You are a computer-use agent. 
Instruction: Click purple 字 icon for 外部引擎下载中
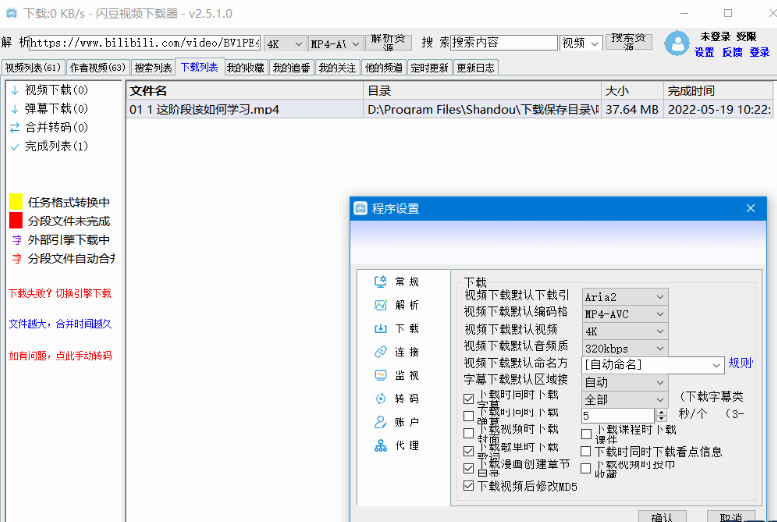point(17,240)
